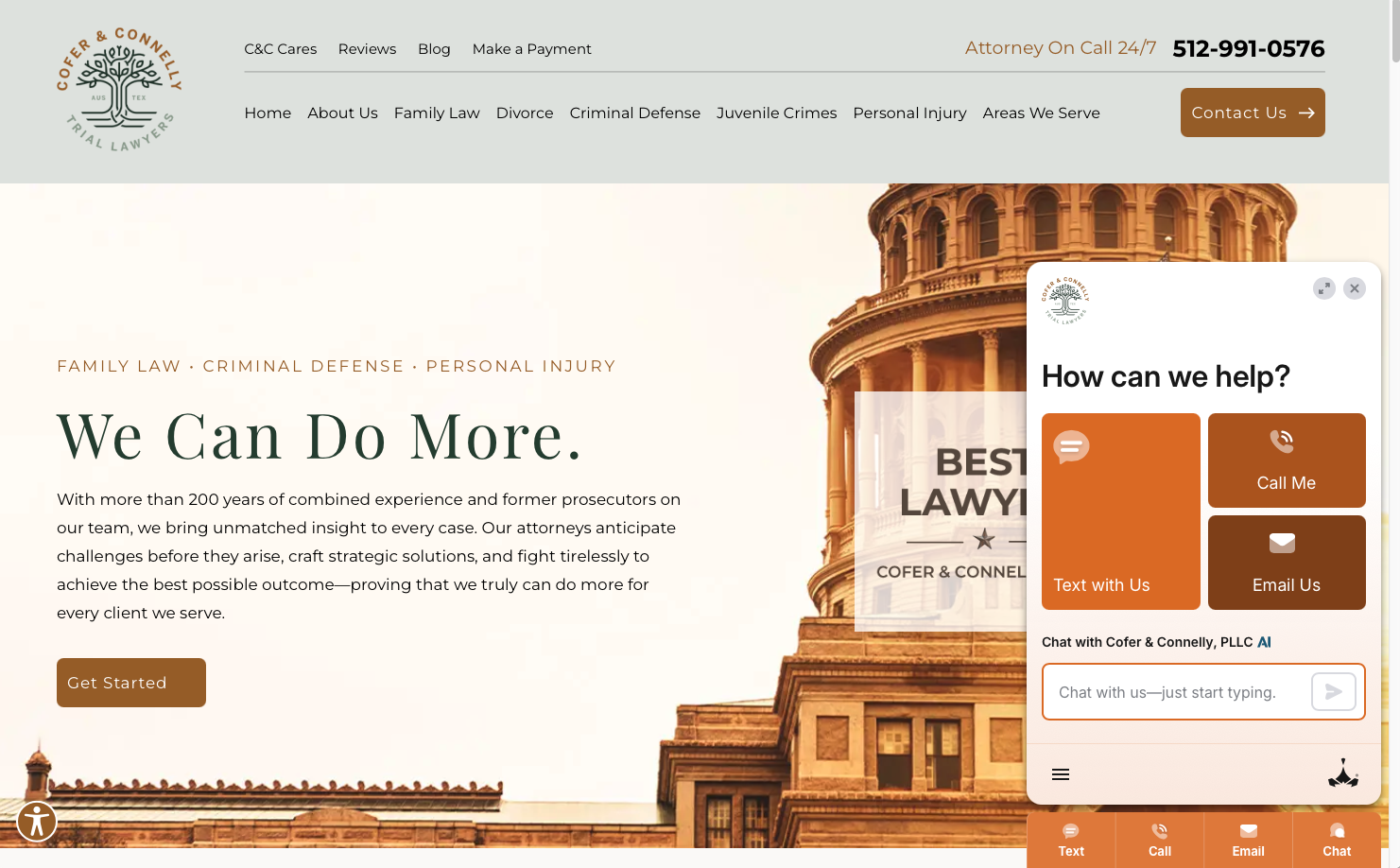Click the dark bird provider logo in chat footer
Viewport: 1400px width, 868px height.
1343,773
